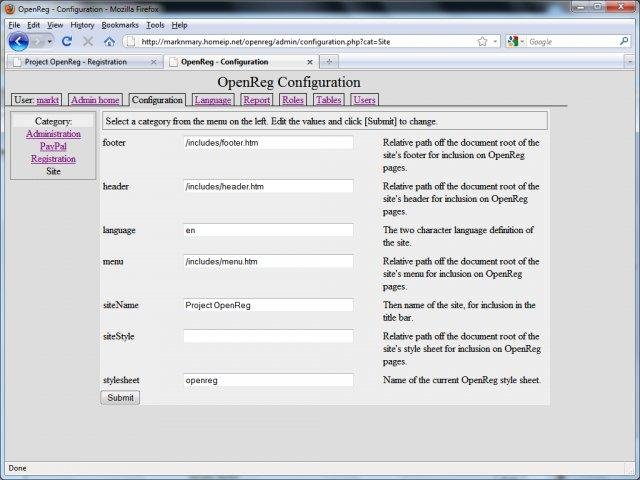Click the empty siteStyle input field
The image size is (640, 480).
point(268,336)
